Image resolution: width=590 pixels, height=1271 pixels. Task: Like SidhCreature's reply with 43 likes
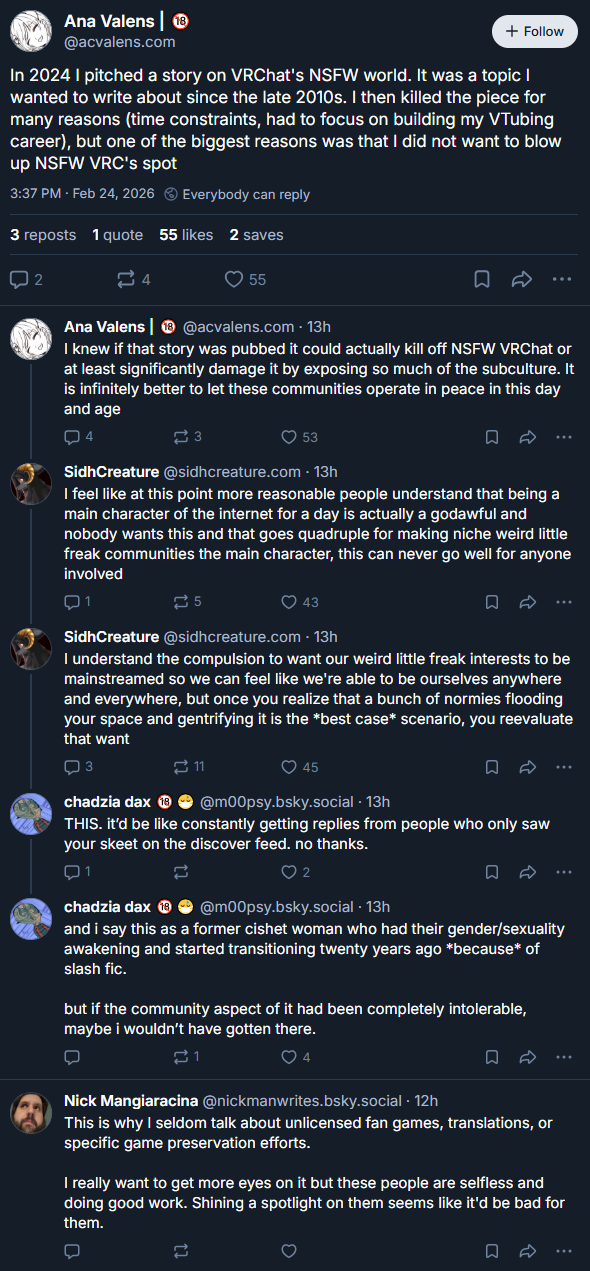click(299, 602)
